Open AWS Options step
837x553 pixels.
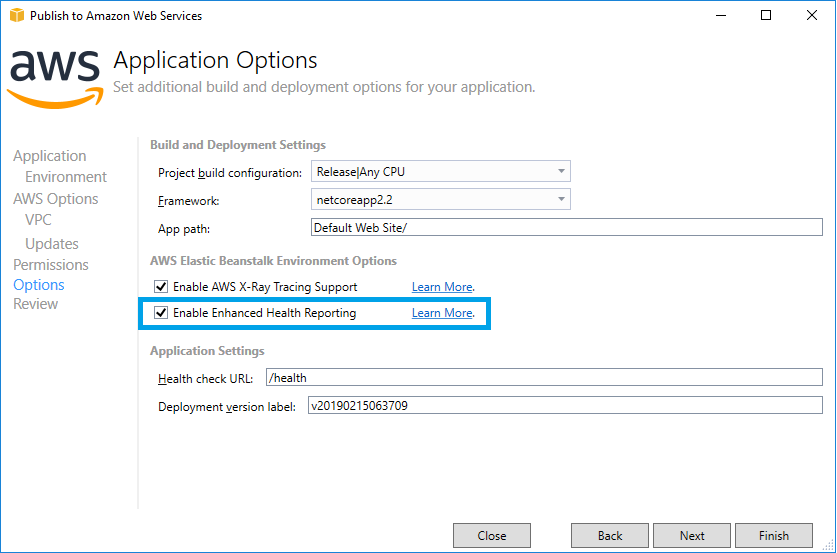click(x=56, y=199)
